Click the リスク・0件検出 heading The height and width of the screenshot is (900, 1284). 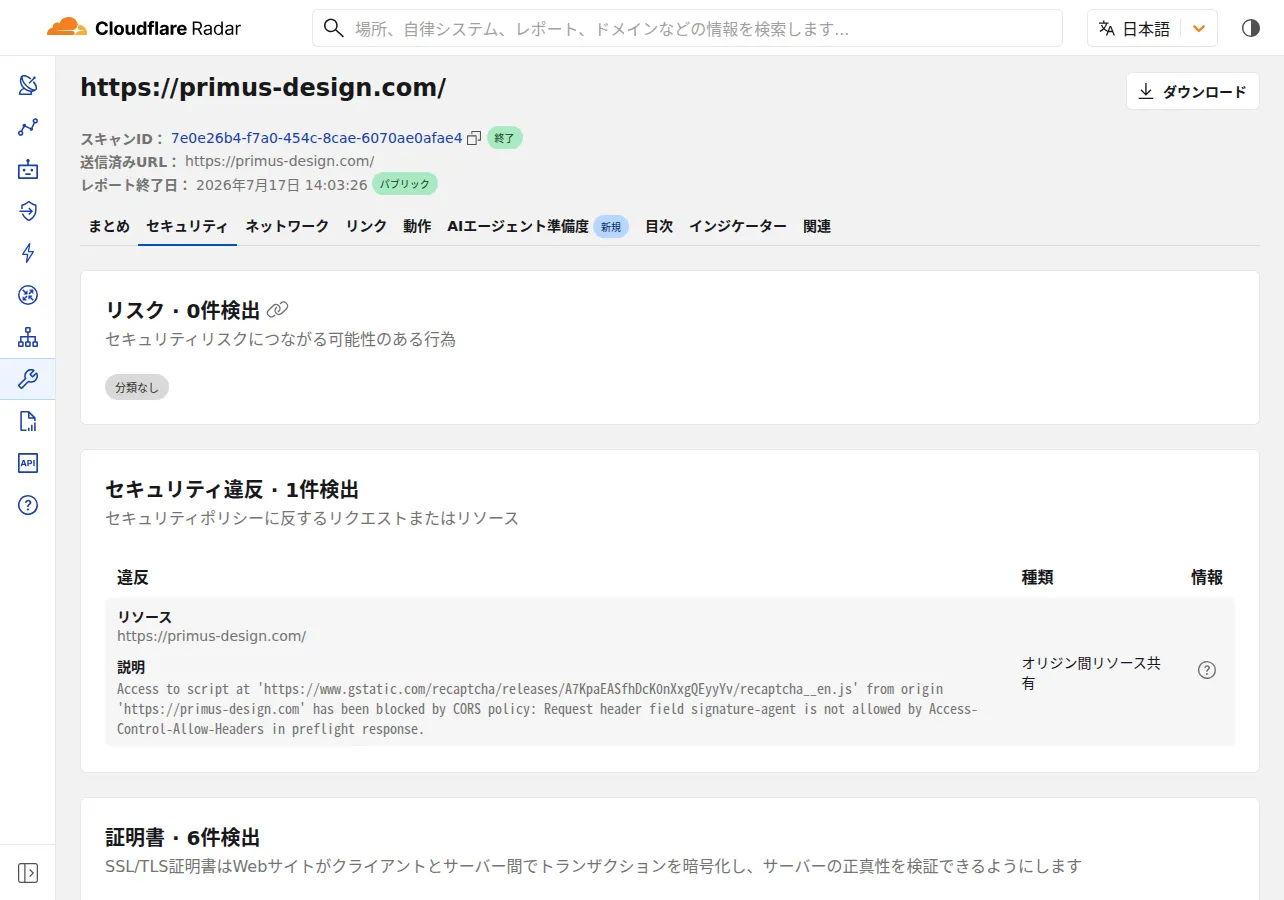(183, 310)
